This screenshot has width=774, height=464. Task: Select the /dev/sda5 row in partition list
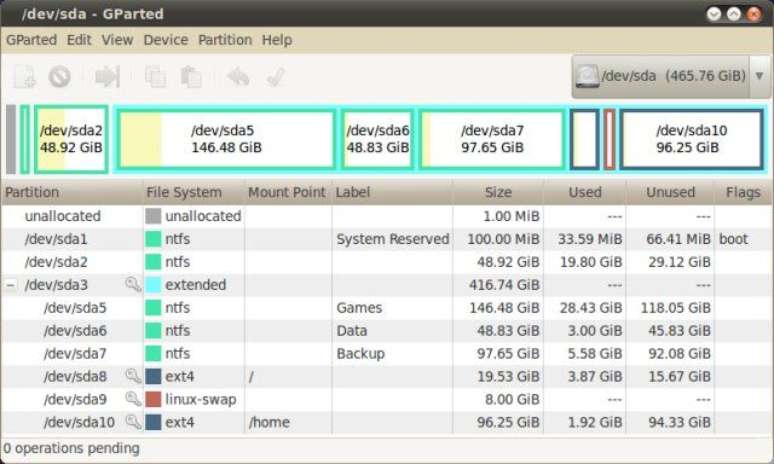coord(387,308)
